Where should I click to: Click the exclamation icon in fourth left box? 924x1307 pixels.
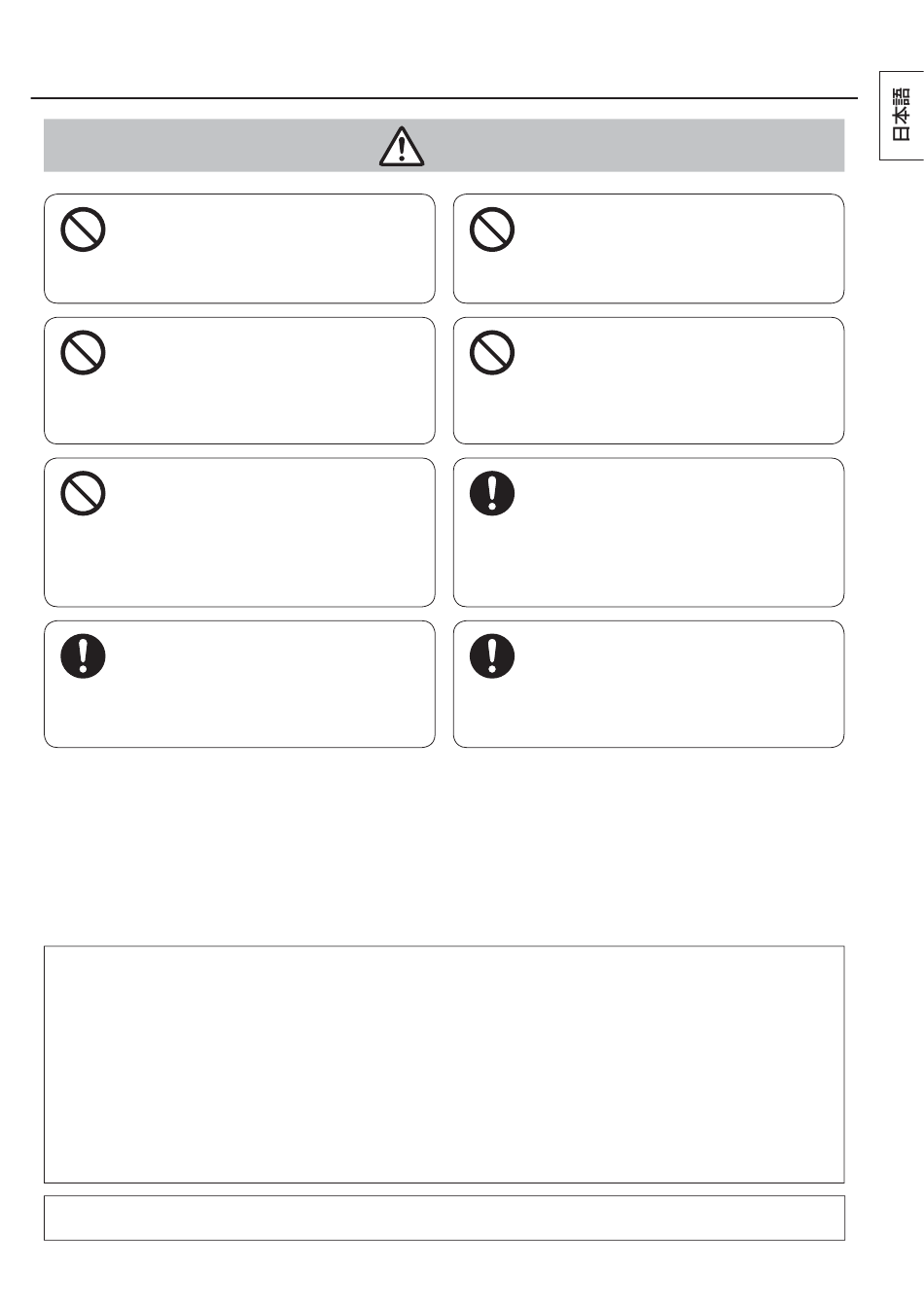coord(84,656)
